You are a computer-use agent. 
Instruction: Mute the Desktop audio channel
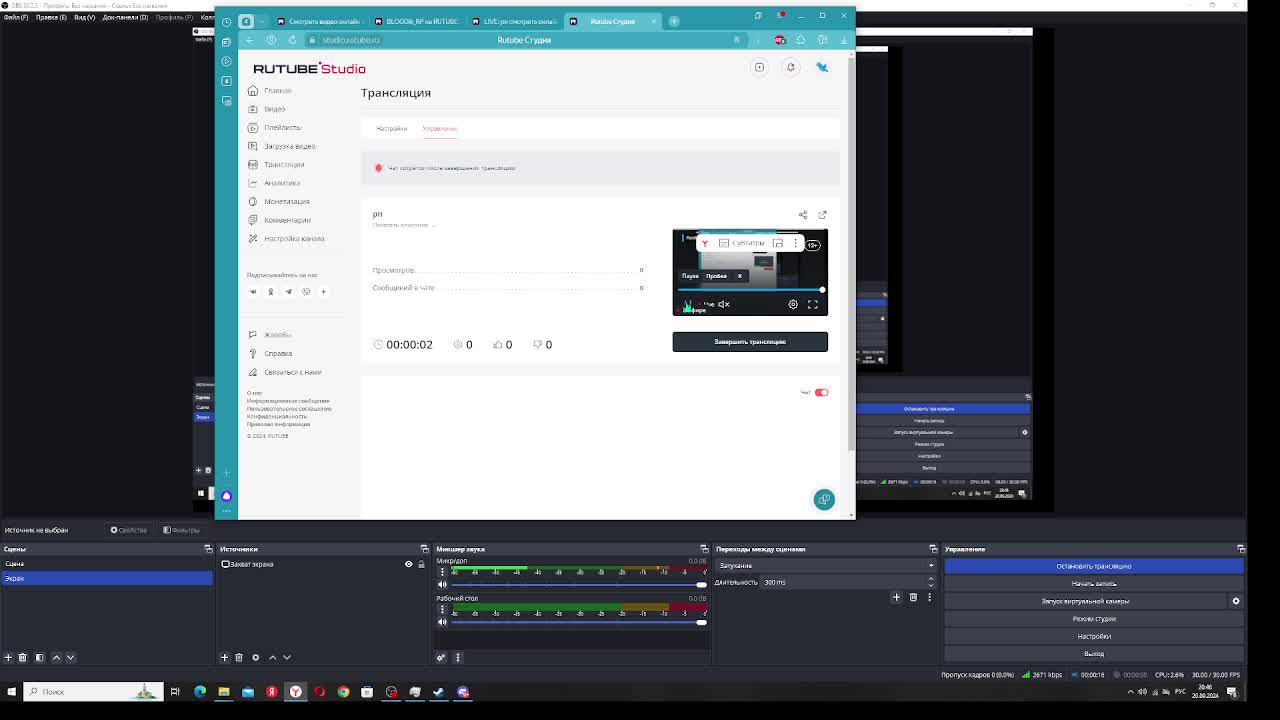(x=442, y=622)
